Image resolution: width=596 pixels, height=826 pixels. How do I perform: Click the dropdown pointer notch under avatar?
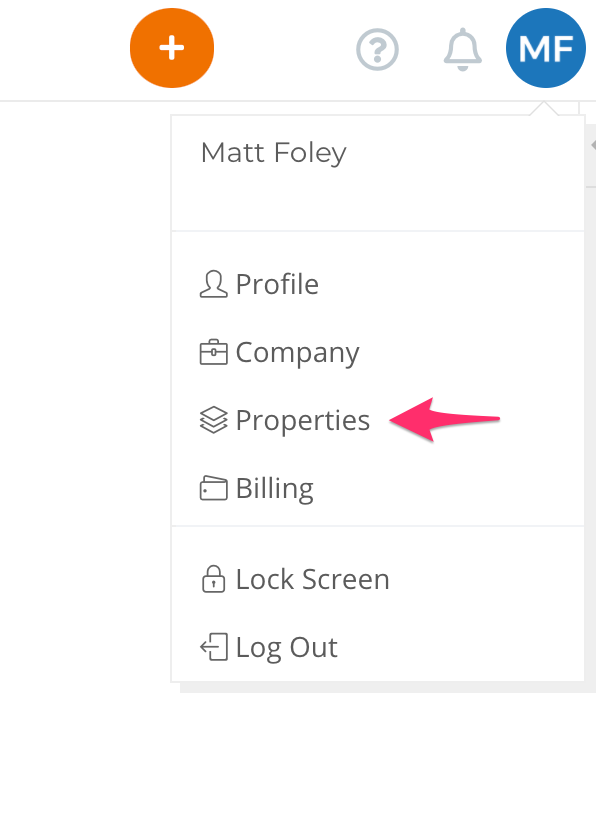[x=544, y=109]
